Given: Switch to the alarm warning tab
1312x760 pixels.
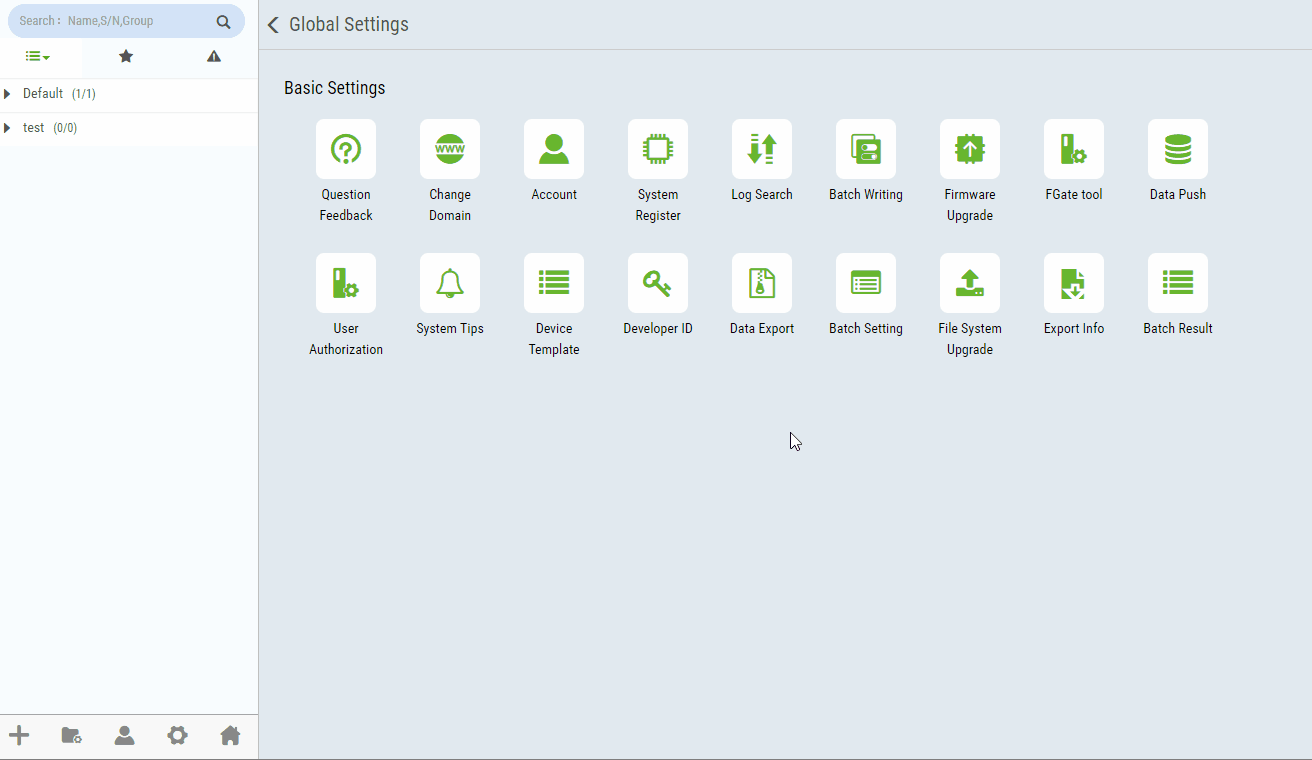Looking at the screenshot, I should [214, 57].
